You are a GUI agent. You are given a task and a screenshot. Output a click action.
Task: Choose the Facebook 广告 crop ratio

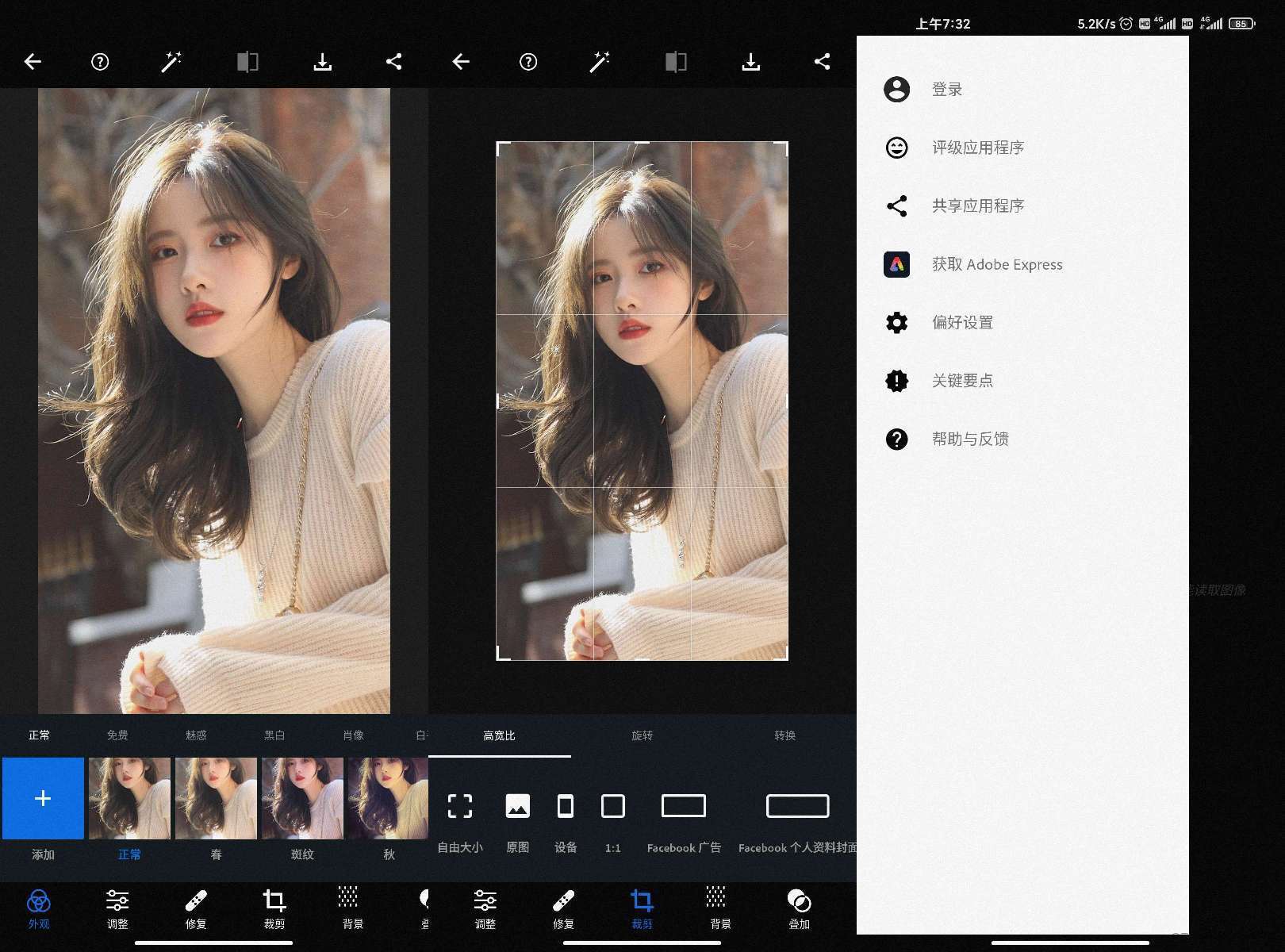click(684, 823)
